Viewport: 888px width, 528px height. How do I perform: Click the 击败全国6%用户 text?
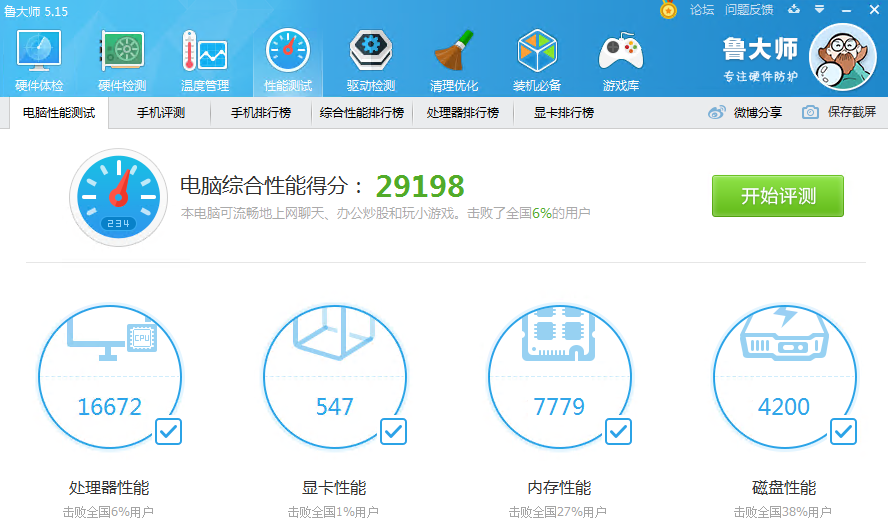coord(108,512)
